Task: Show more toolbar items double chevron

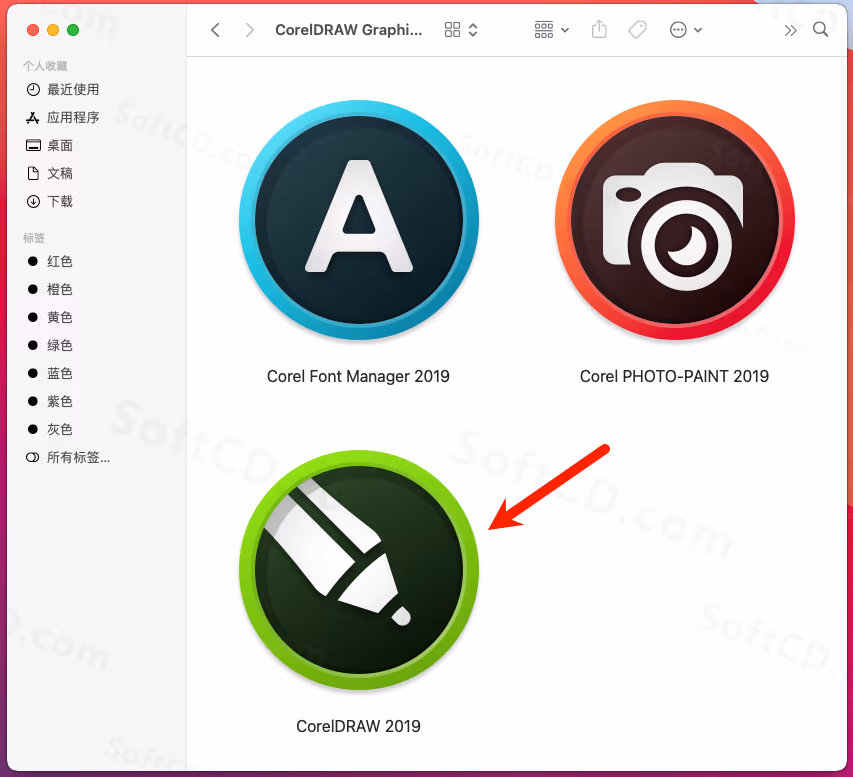Action: (790, 30)
